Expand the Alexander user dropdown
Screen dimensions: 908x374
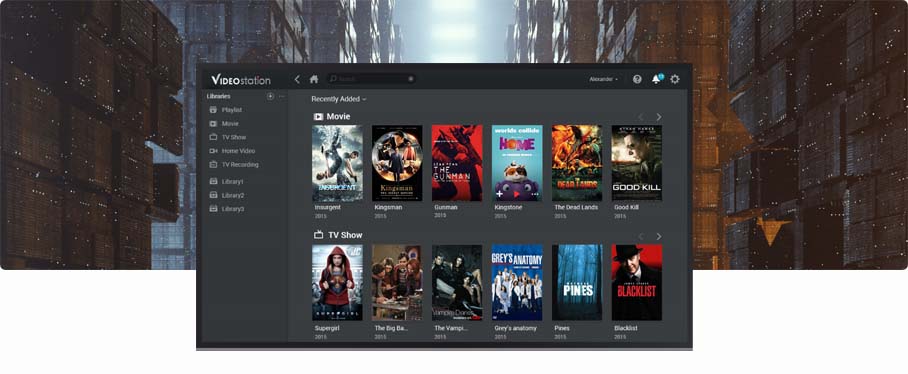click(603, 79)
